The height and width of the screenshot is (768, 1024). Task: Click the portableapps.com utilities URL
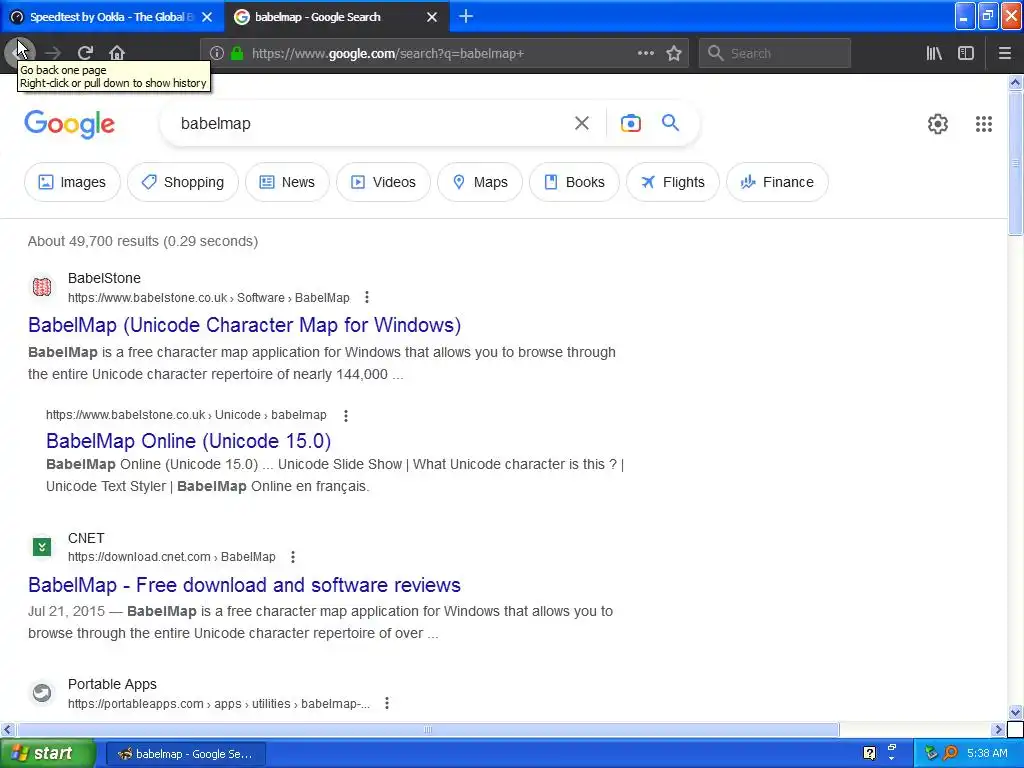point(219,703)
